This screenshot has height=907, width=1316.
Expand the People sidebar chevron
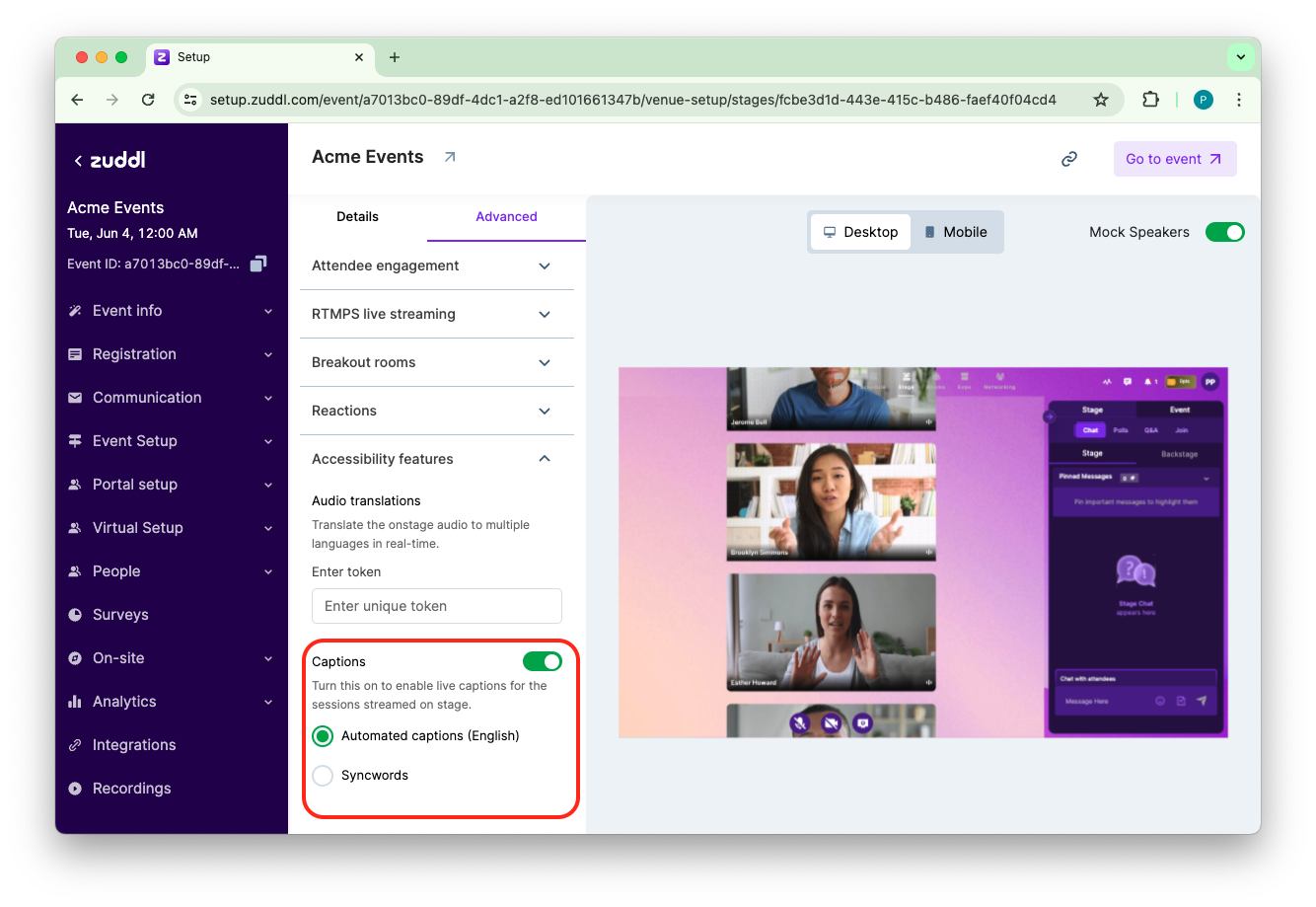pyautogui.click(x=268, y=572)
